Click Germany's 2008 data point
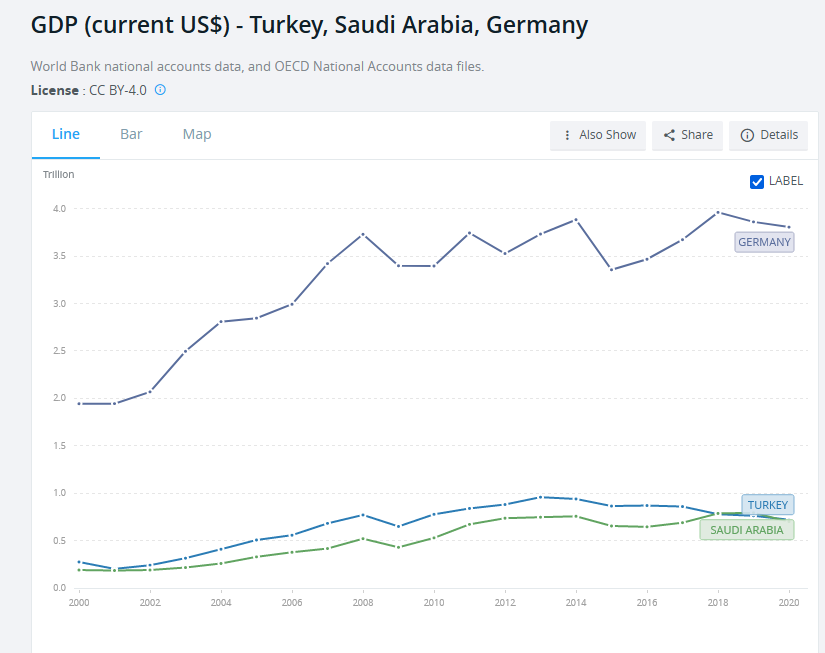 (x=363, y=234)
